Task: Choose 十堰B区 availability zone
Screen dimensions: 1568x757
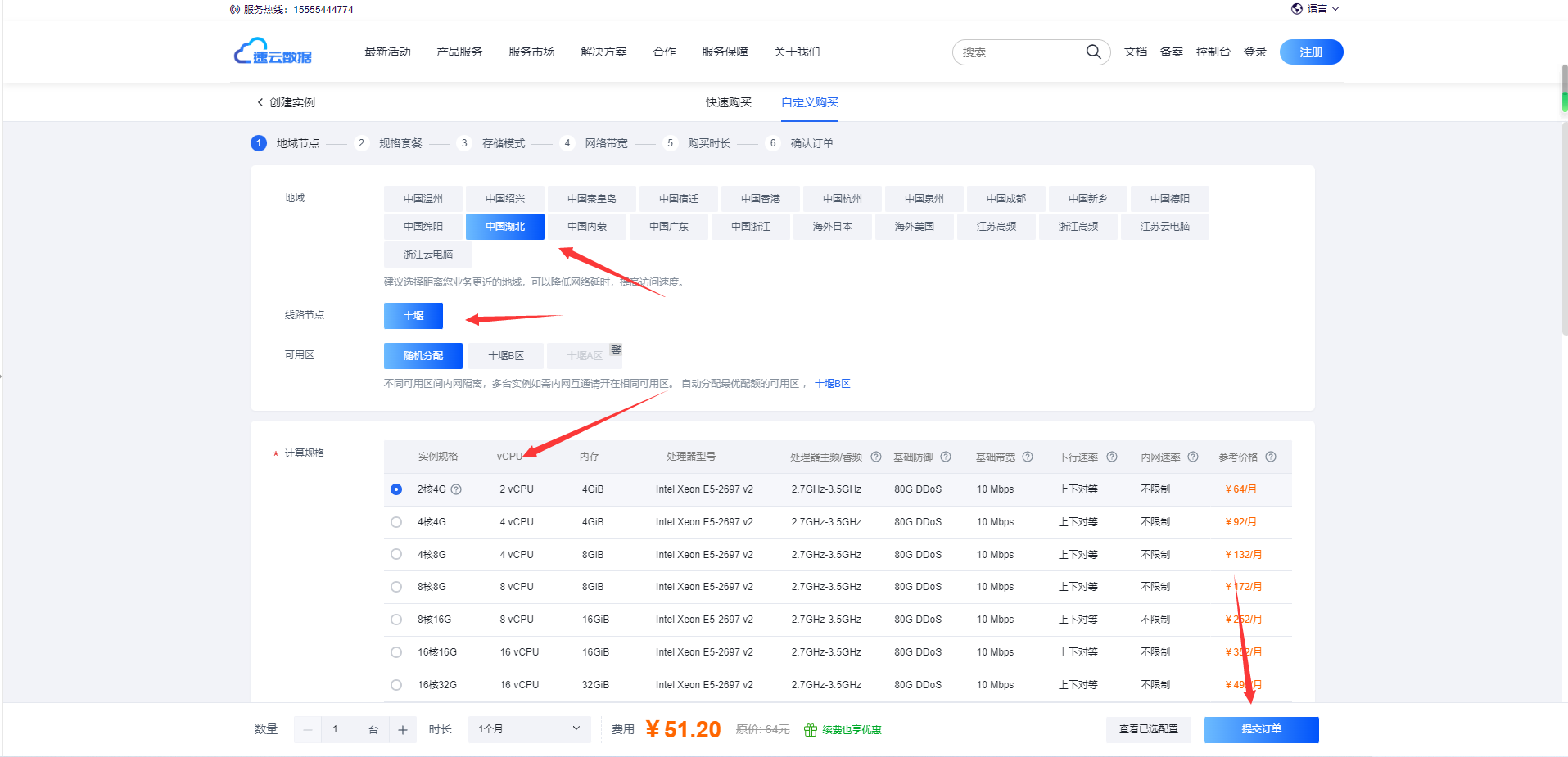Action: tap(505, 356)
